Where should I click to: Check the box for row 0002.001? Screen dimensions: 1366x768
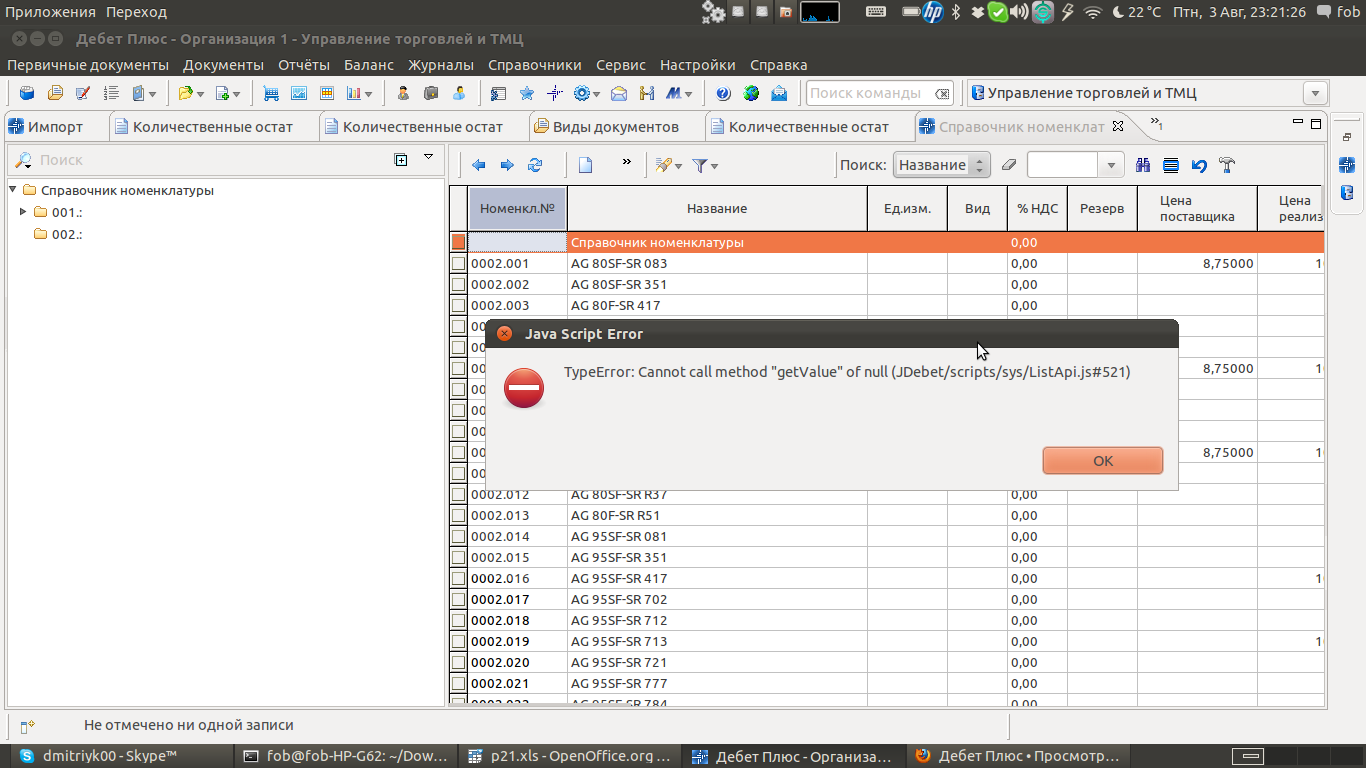click(458, 264)
